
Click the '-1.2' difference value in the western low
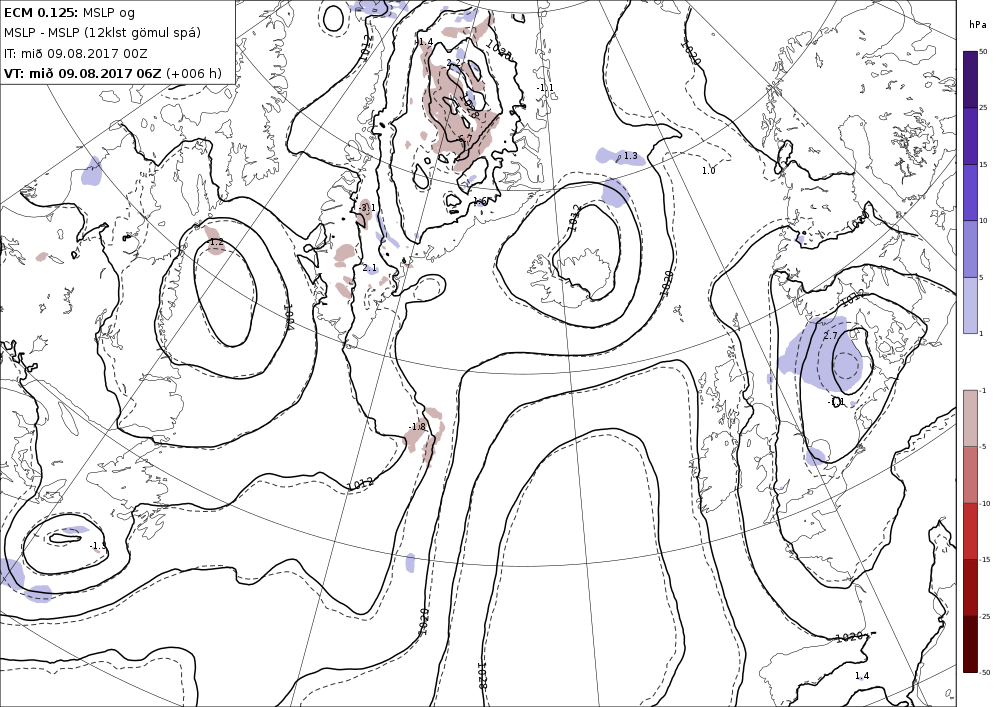pyautogui.click(x=217, y=242)
